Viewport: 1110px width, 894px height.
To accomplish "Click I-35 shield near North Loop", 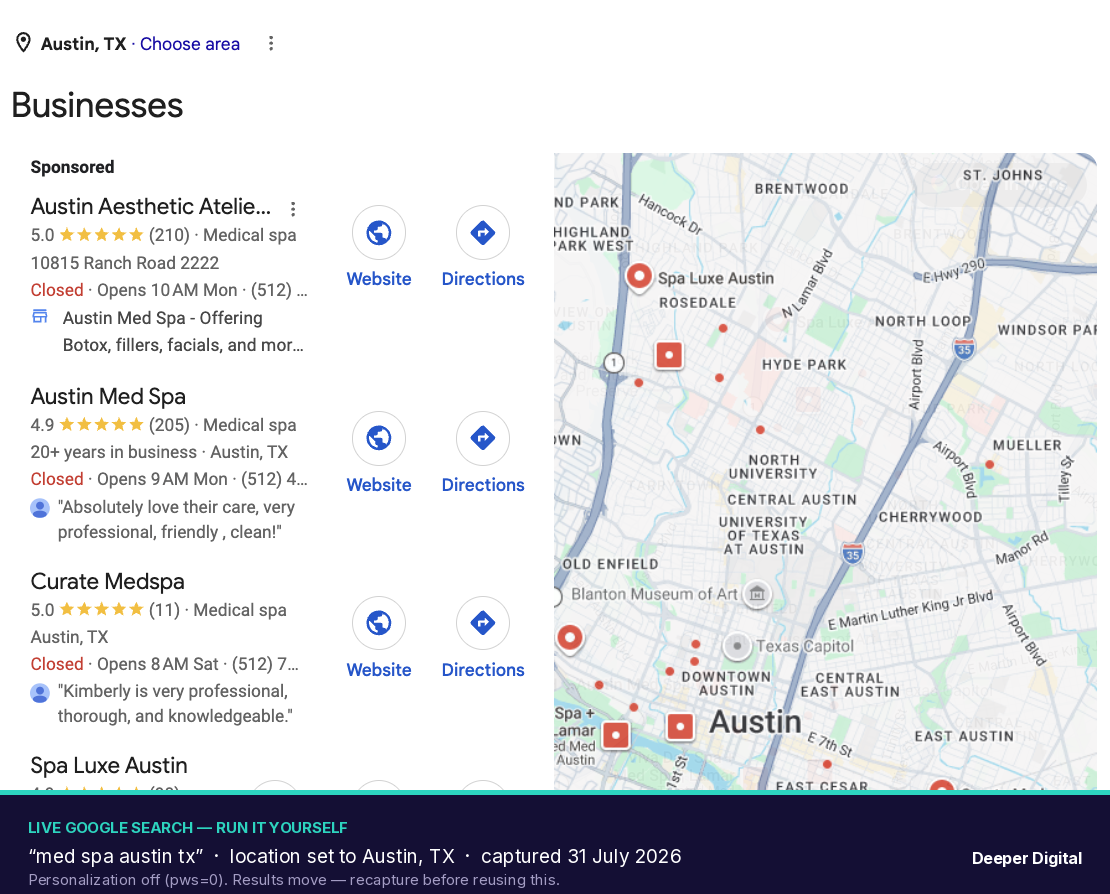I will pos(963,348).
